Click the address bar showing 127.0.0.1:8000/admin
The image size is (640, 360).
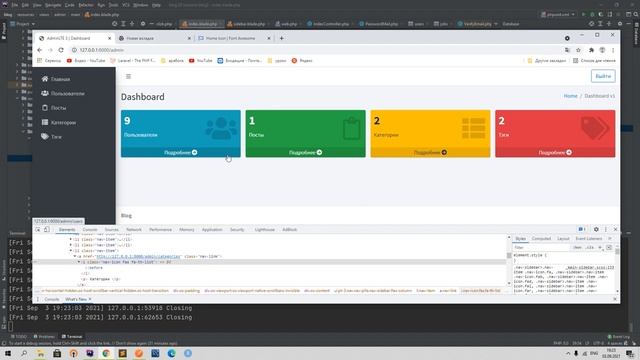tap(314, 50)
